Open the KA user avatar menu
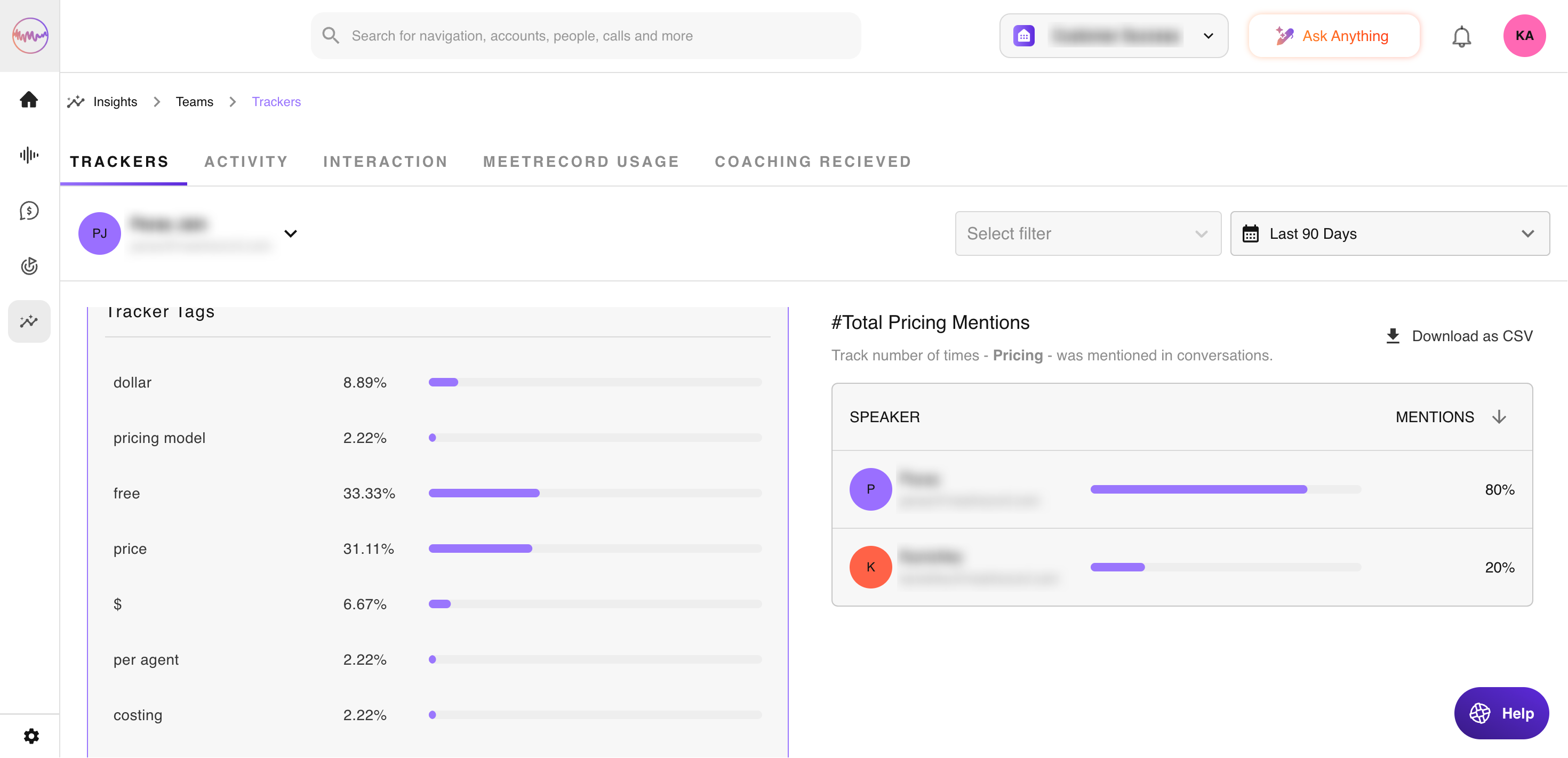The width and height of the screenshot is (1568, 758). click(1524, 36)
